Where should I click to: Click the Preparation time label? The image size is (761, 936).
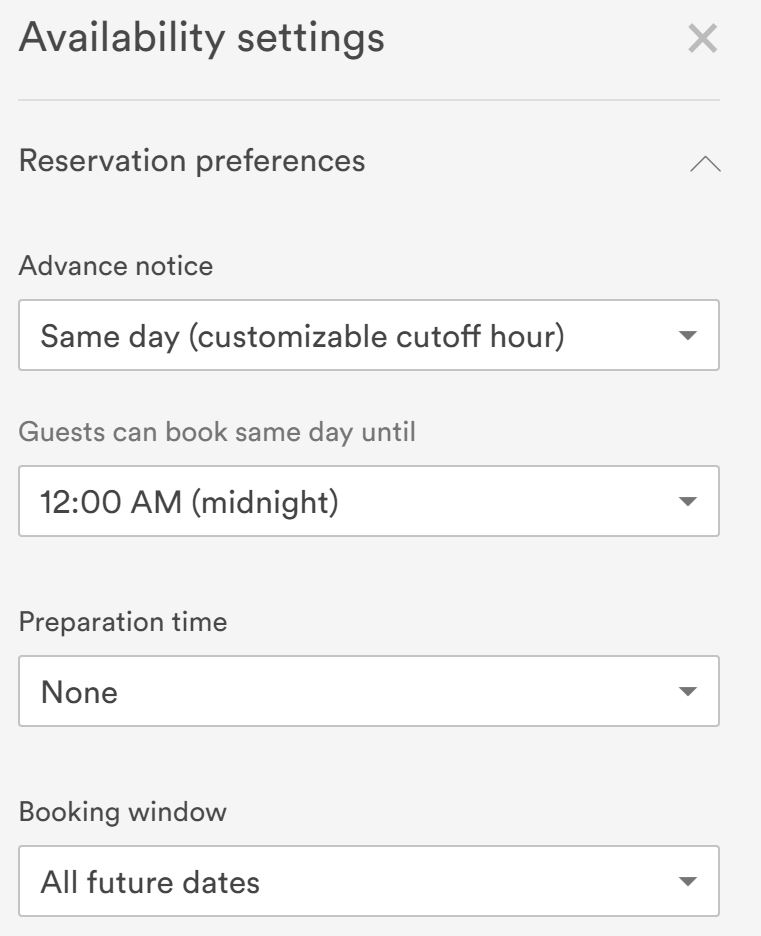(123, 622)
